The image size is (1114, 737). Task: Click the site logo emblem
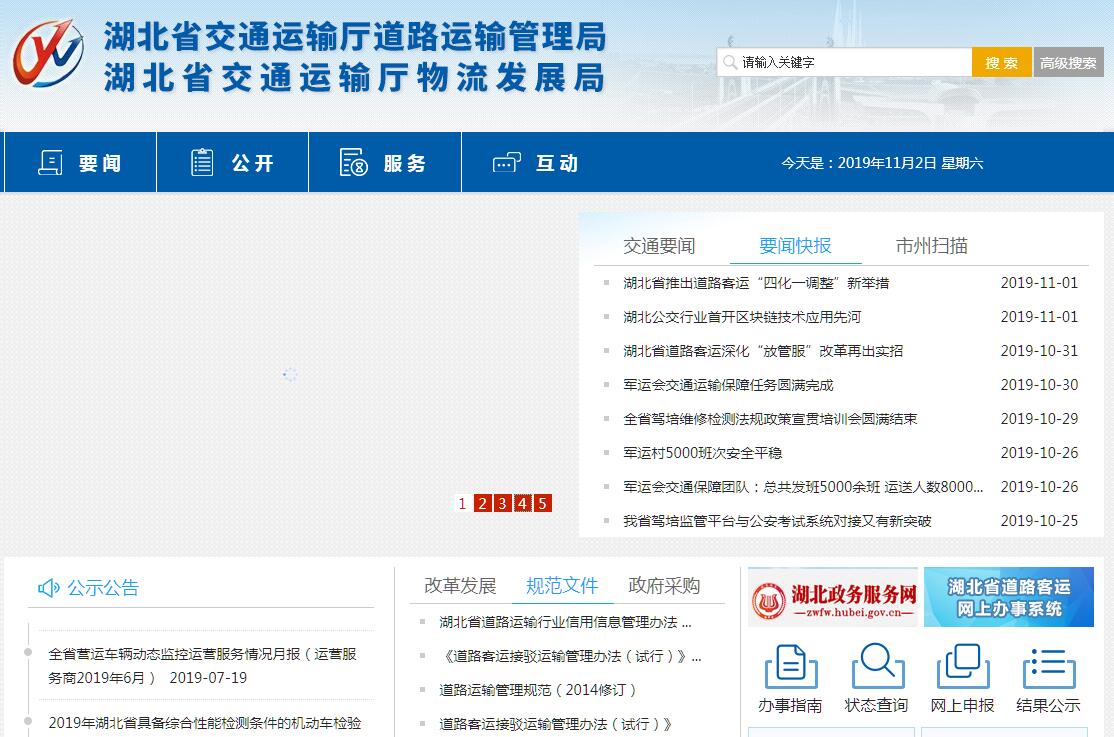[48, 54]
